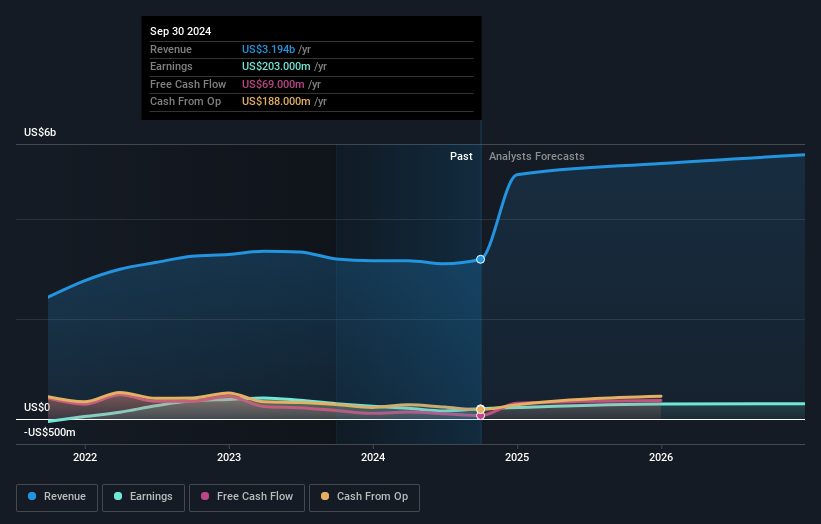The width and height of the screenshot is (821, 524).
Task: Click the Analysts Forecasts label
Action: (537, 156)
